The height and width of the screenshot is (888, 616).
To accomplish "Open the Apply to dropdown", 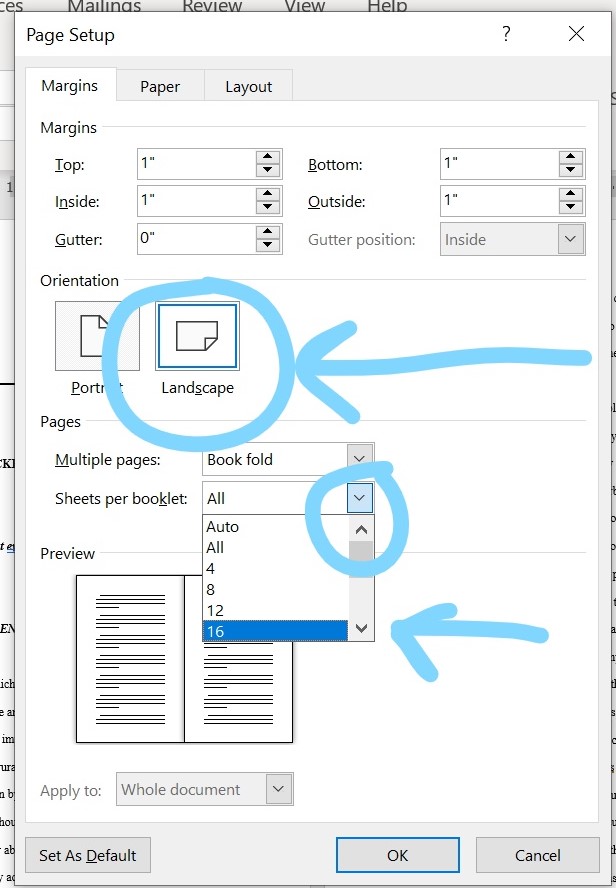I will [x=279, y=789].
